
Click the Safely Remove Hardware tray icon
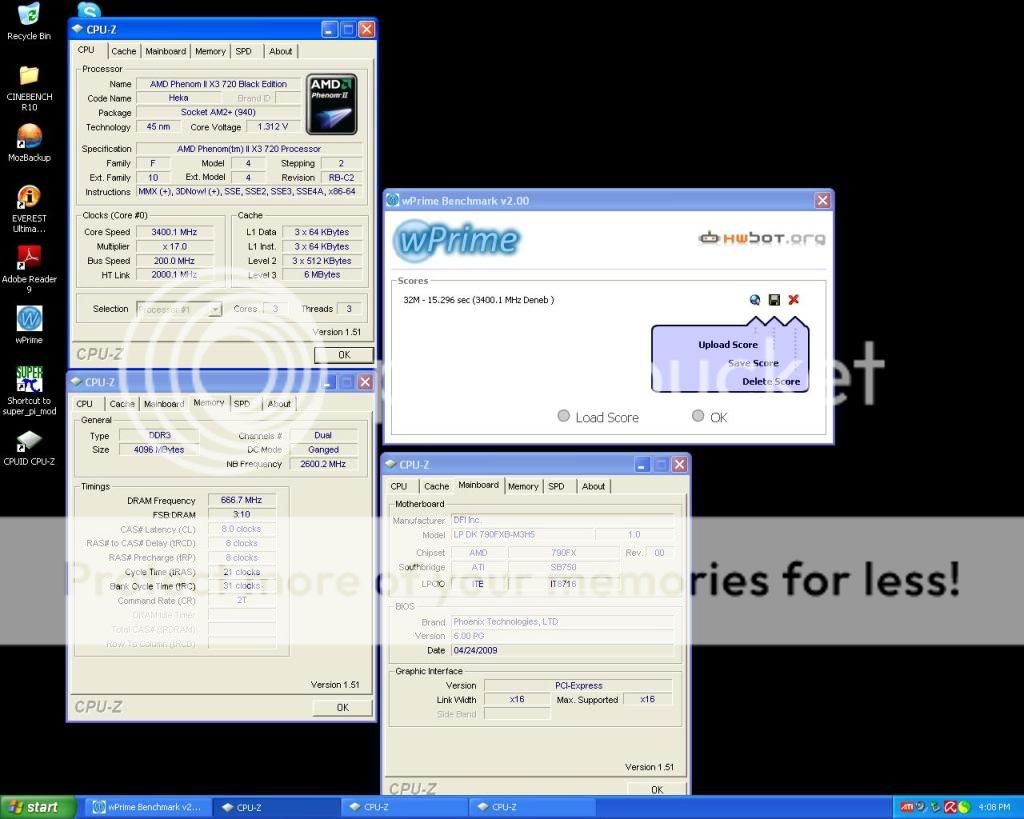[x=935, y=807]
